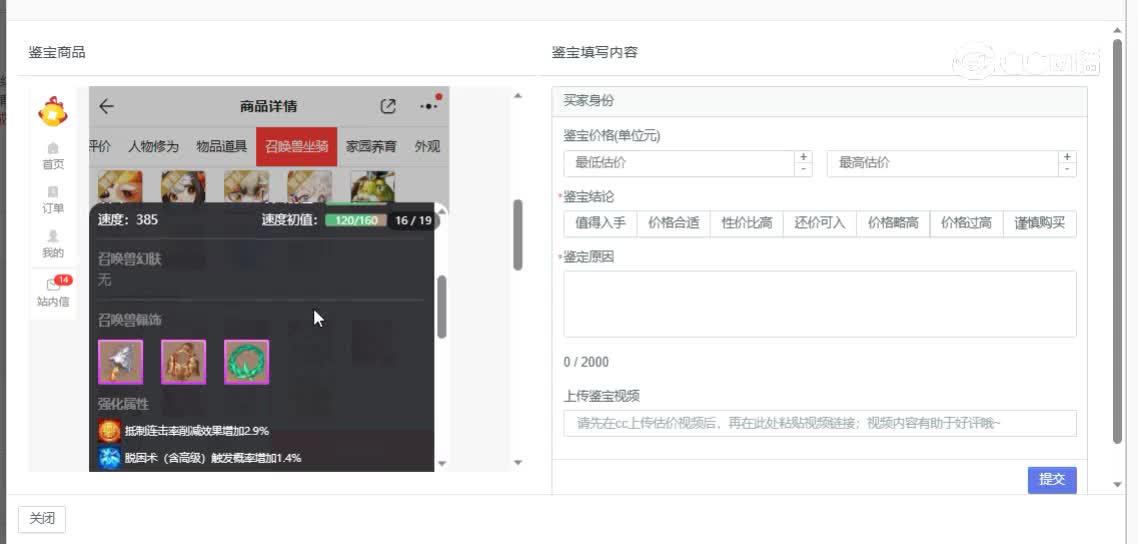Click 脱困术（含高级）触发概率增加1.4% text
The image size is (1138, 544).
click(213, 458)
